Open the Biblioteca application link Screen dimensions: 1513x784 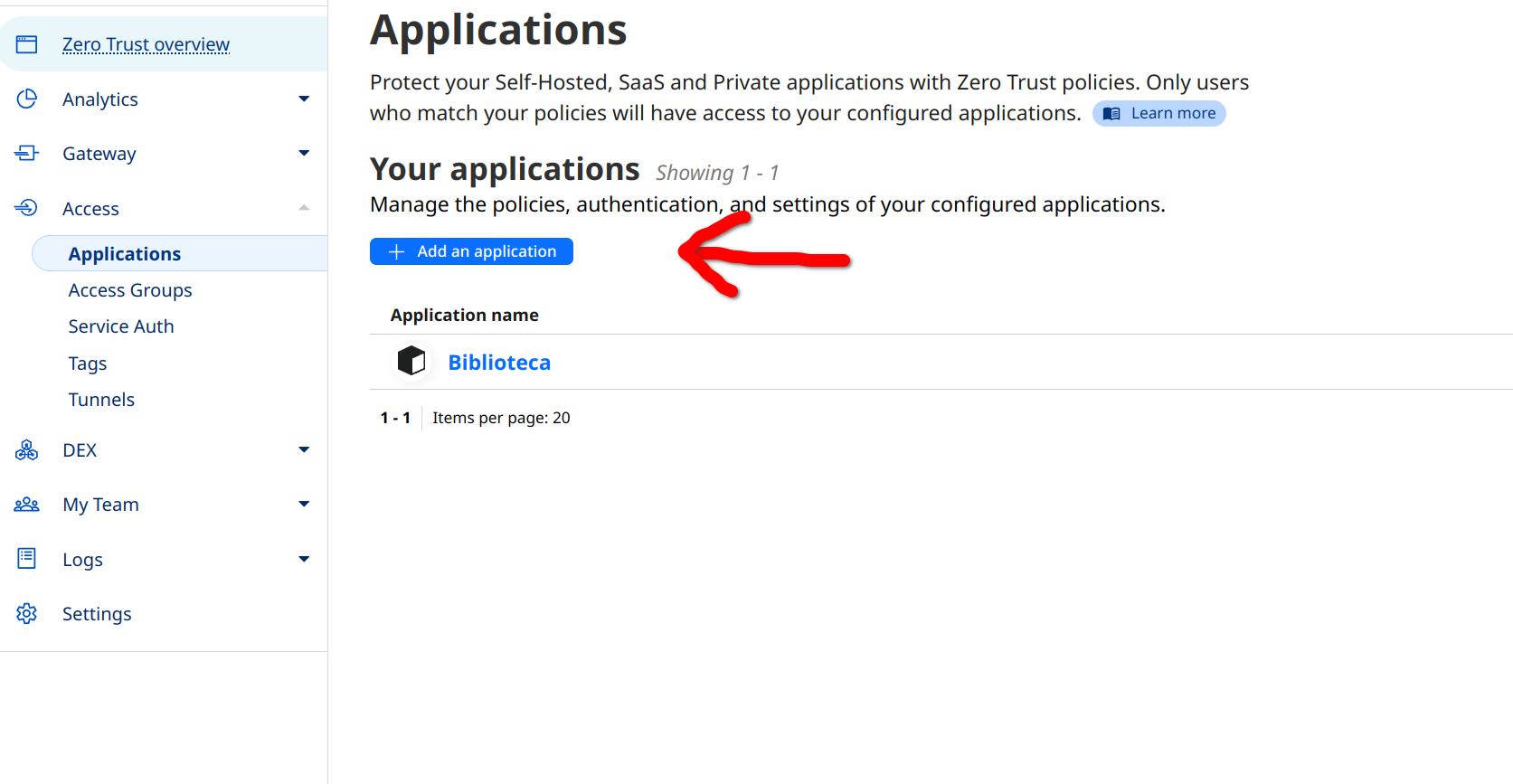pyautogui.click(x=499, y=363)
